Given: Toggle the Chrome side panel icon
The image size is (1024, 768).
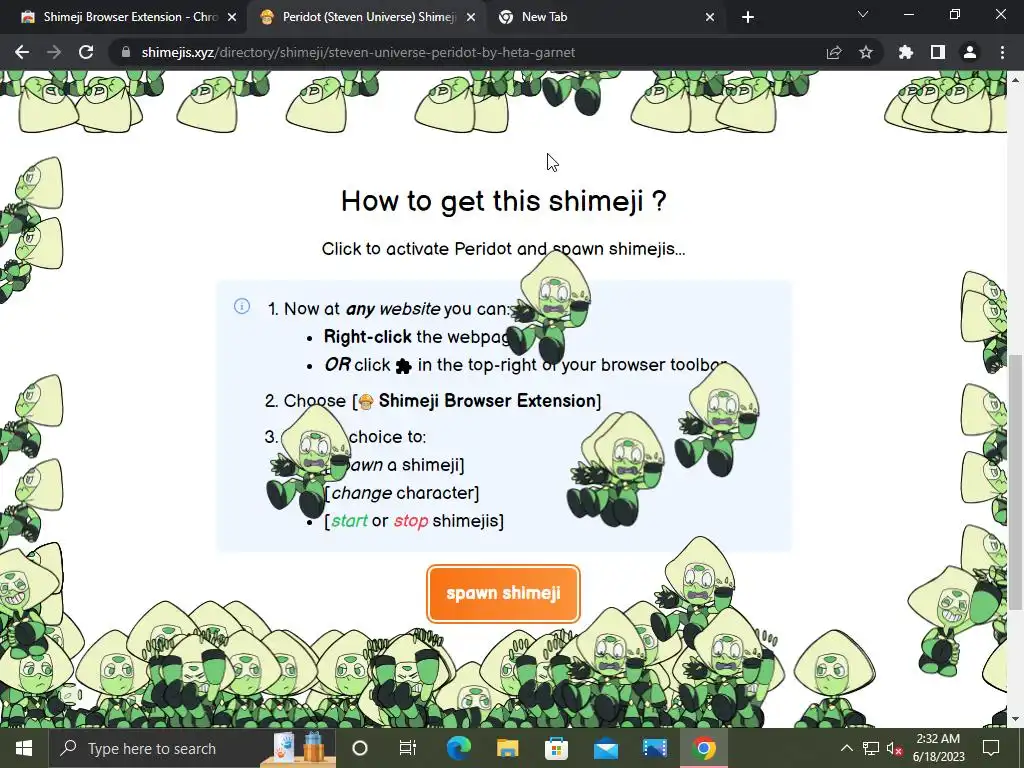Looking at the screenshot, I should click(938, 52).
